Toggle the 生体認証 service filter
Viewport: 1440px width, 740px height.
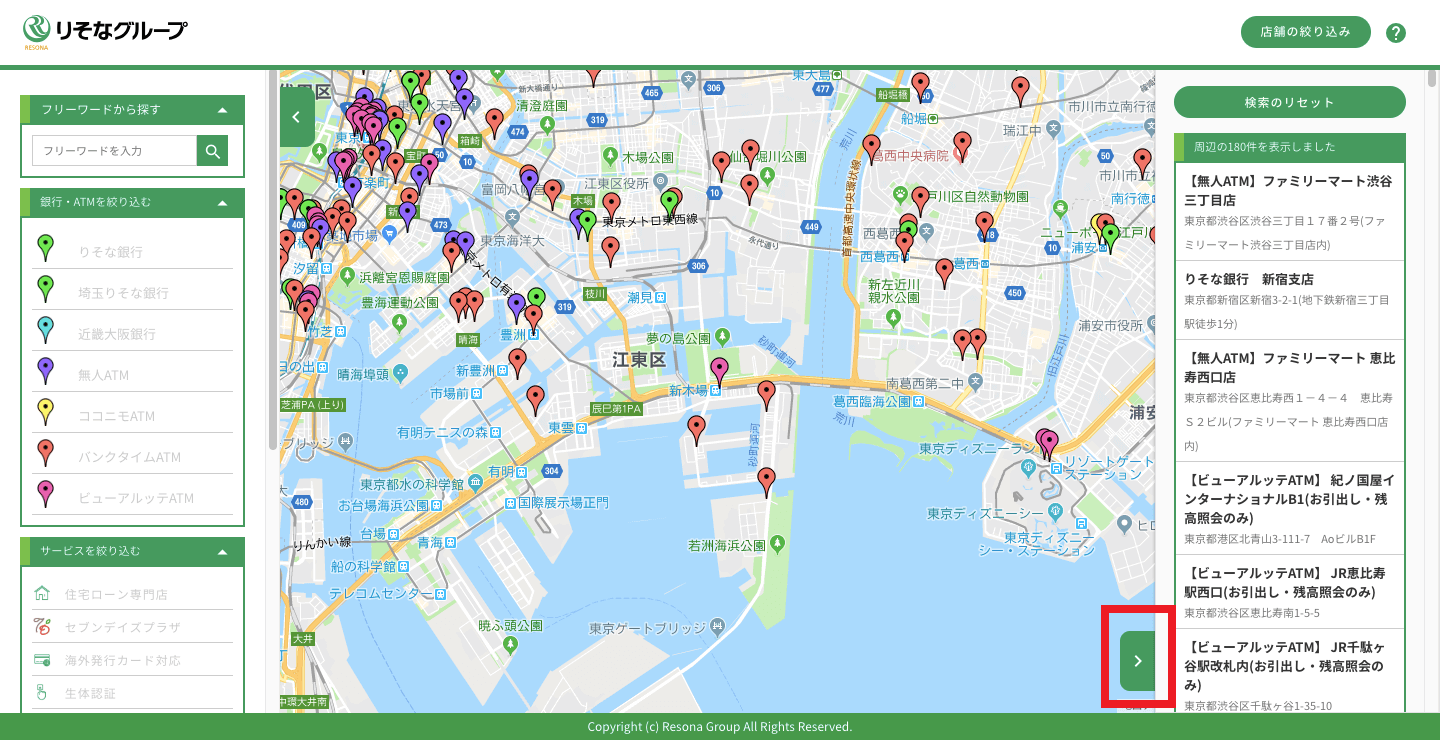(132, 693)
